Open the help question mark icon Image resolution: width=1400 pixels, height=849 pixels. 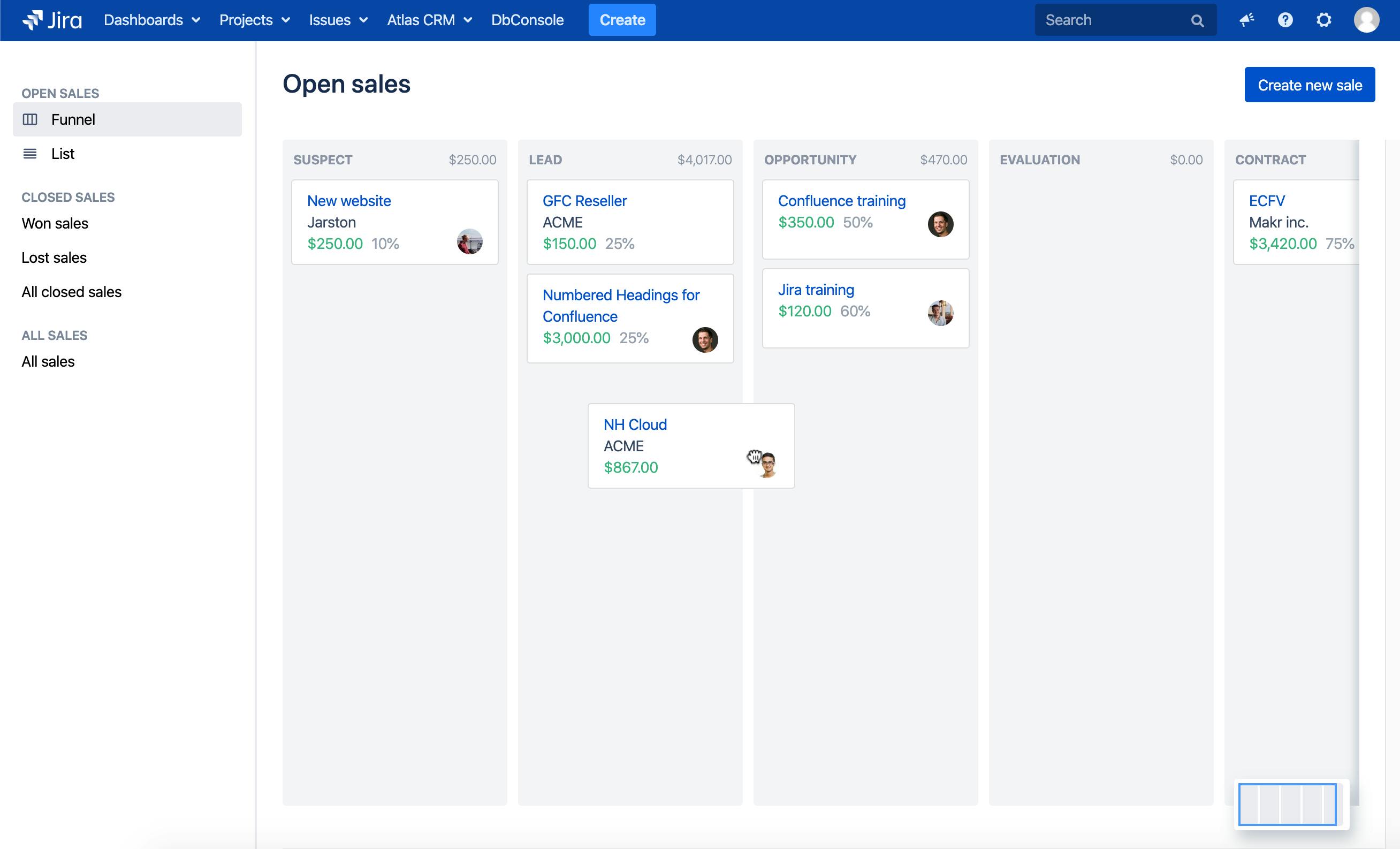(x=1285, y=20)
